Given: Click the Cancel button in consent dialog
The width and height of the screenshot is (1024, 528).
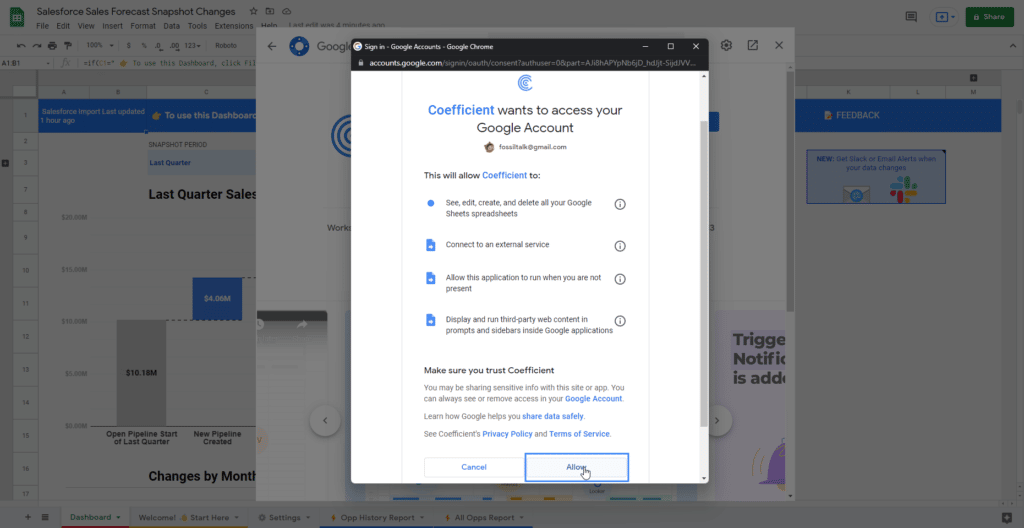Looking at the screenshot, I should [474, 467].
